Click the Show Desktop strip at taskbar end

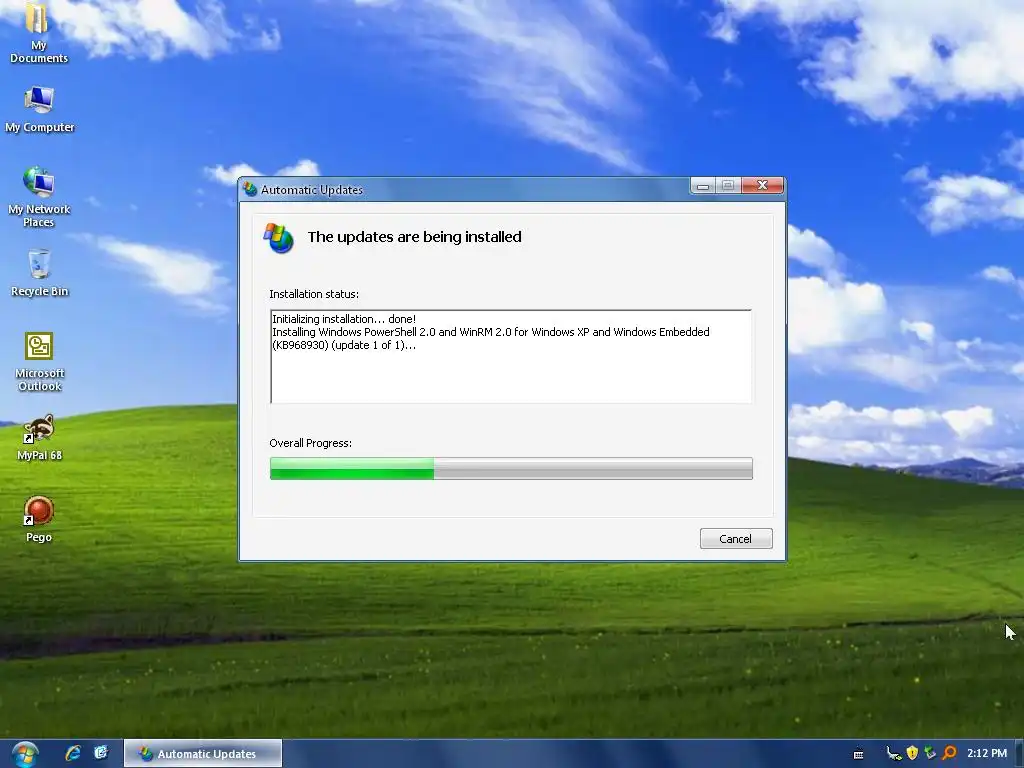[x=1019, y=754]
